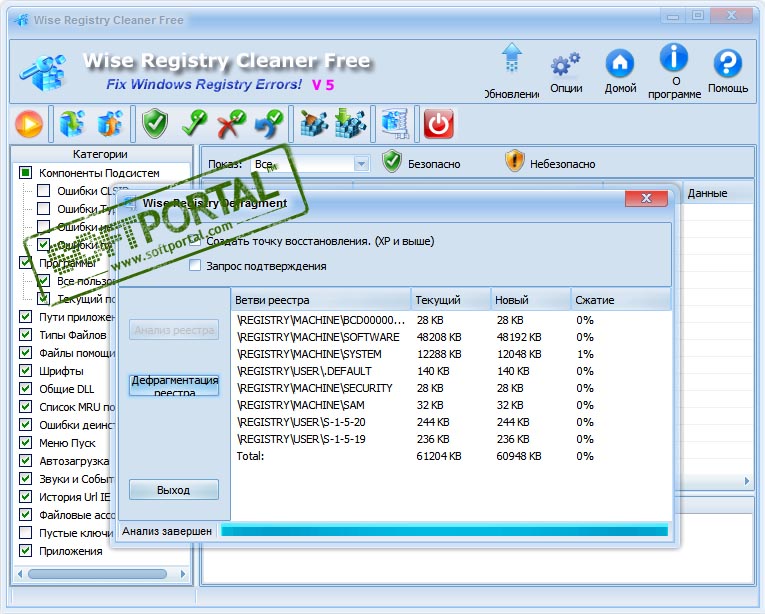The image size is (765, 614).
Task: Click the Total: row label
Action: pos(250,456)
